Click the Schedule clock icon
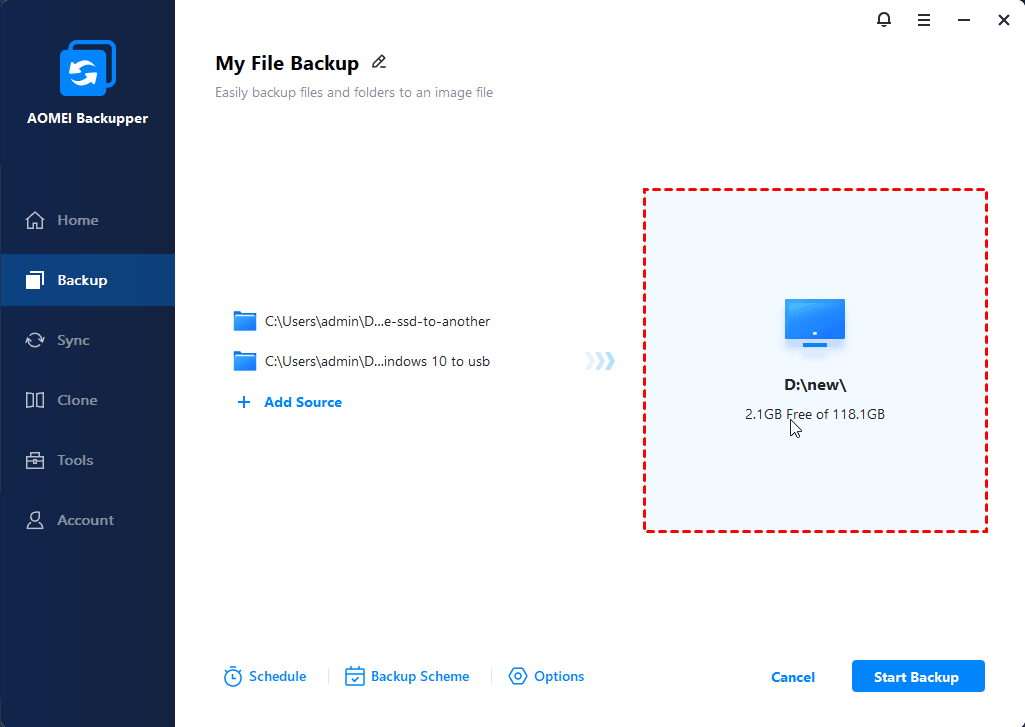This screenshot has width=1025, height=727. tap(233, 677)
